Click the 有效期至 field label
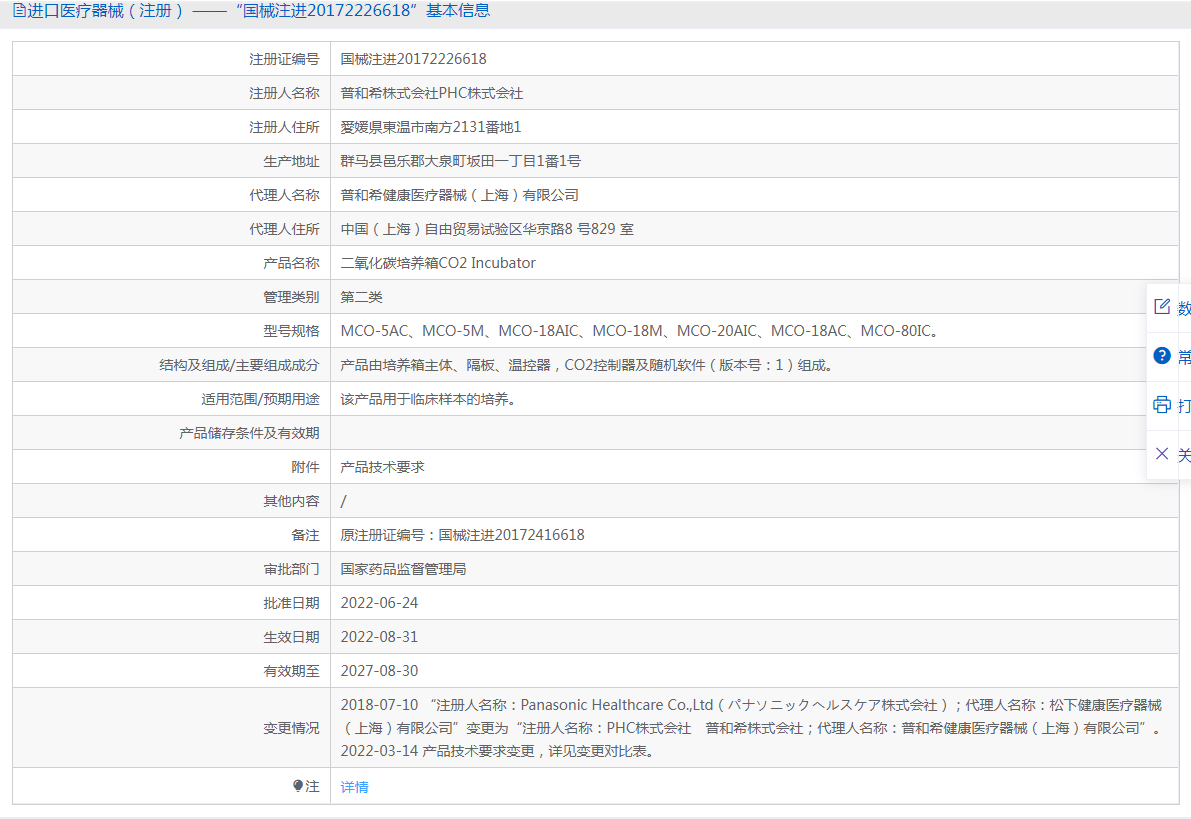 click(x=292, y=671)
